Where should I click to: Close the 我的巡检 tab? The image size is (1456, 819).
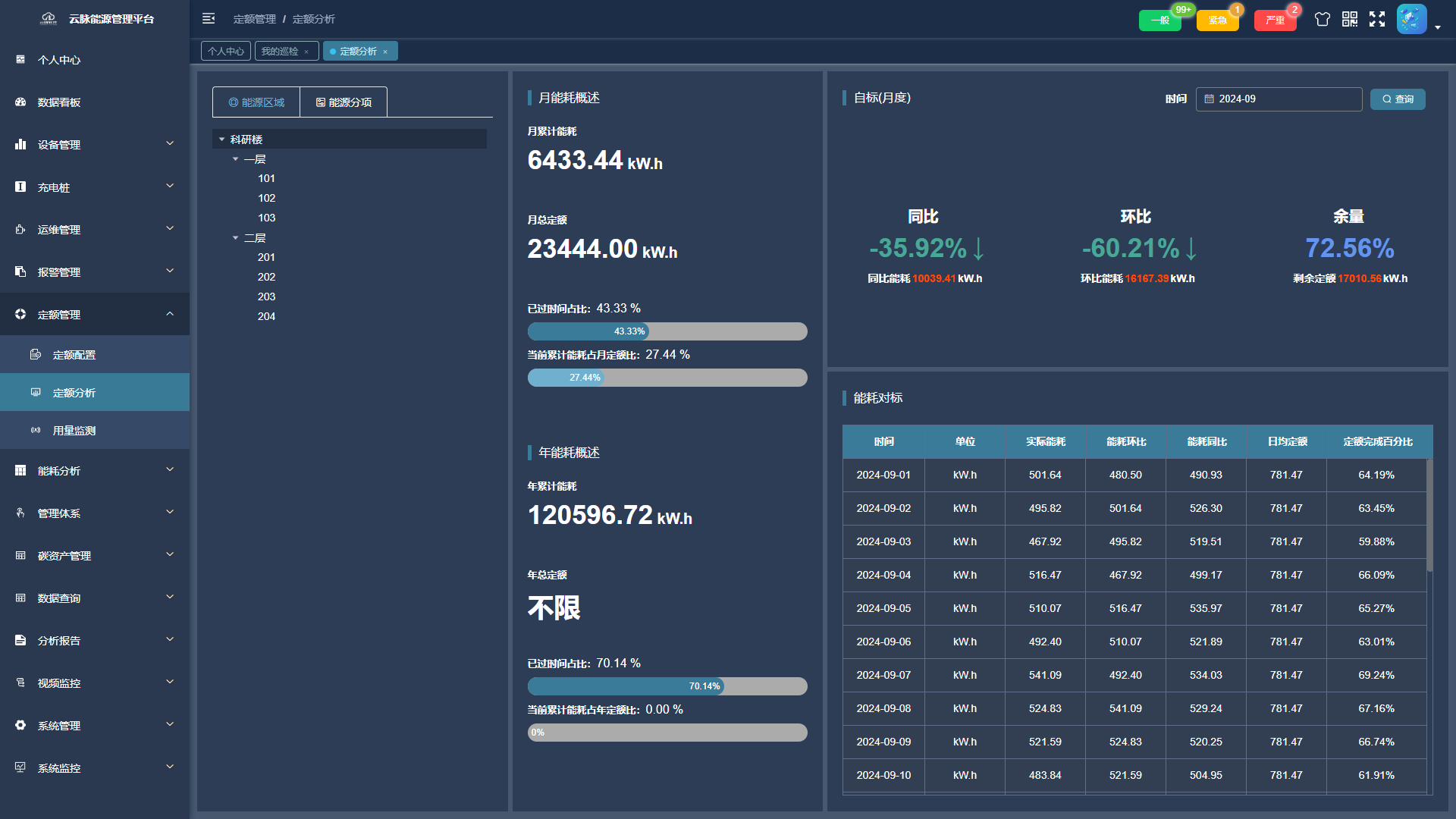[306, 52]
